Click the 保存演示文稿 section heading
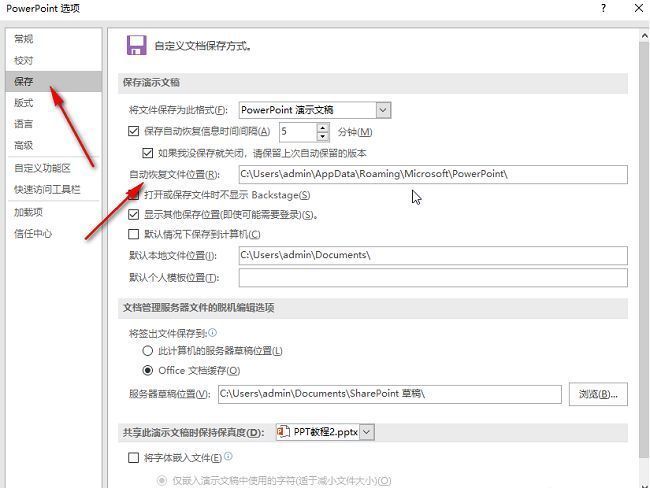Screen dimensions: 650x488 click(x=151, y=82)
